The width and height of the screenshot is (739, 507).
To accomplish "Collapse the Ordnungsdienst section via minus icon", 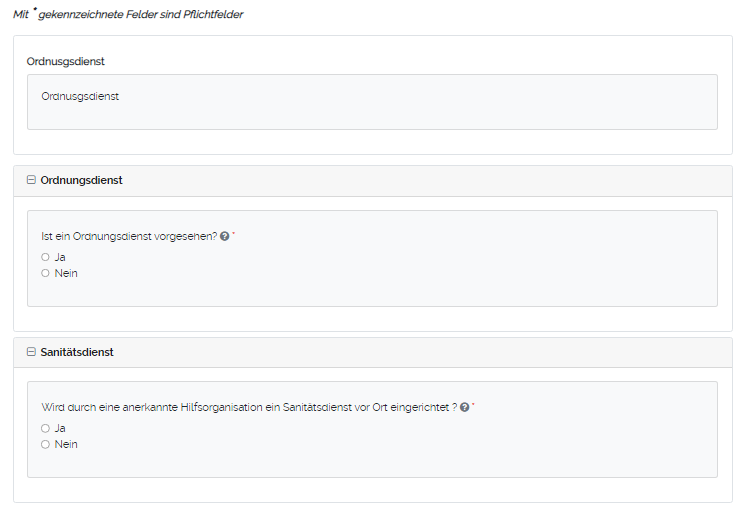I will pyautogui.click(x=31, y=181).
